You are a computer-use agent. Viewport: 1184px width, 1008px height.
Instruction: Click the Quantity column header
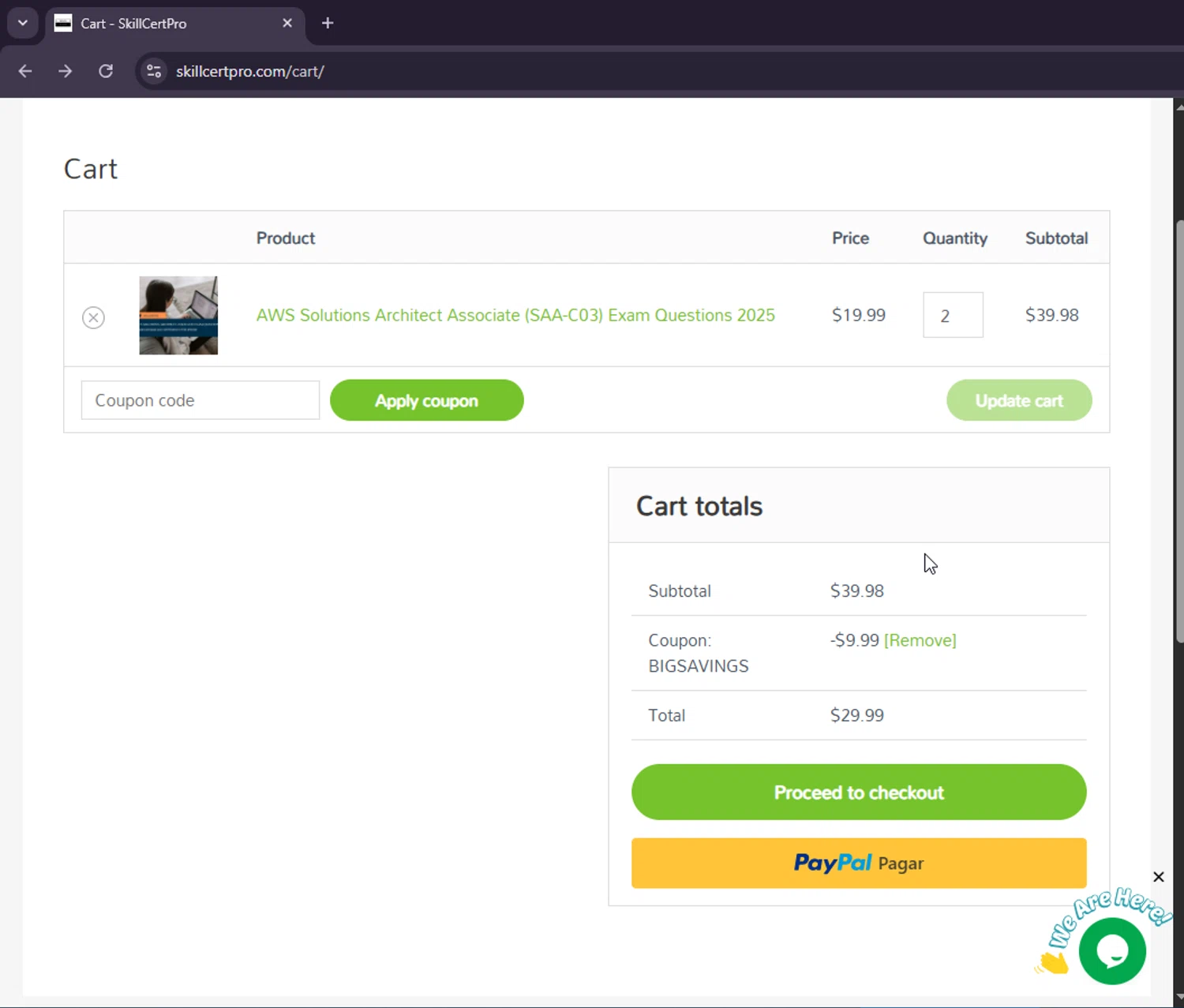pyautogui.click(x=955, y=238)
